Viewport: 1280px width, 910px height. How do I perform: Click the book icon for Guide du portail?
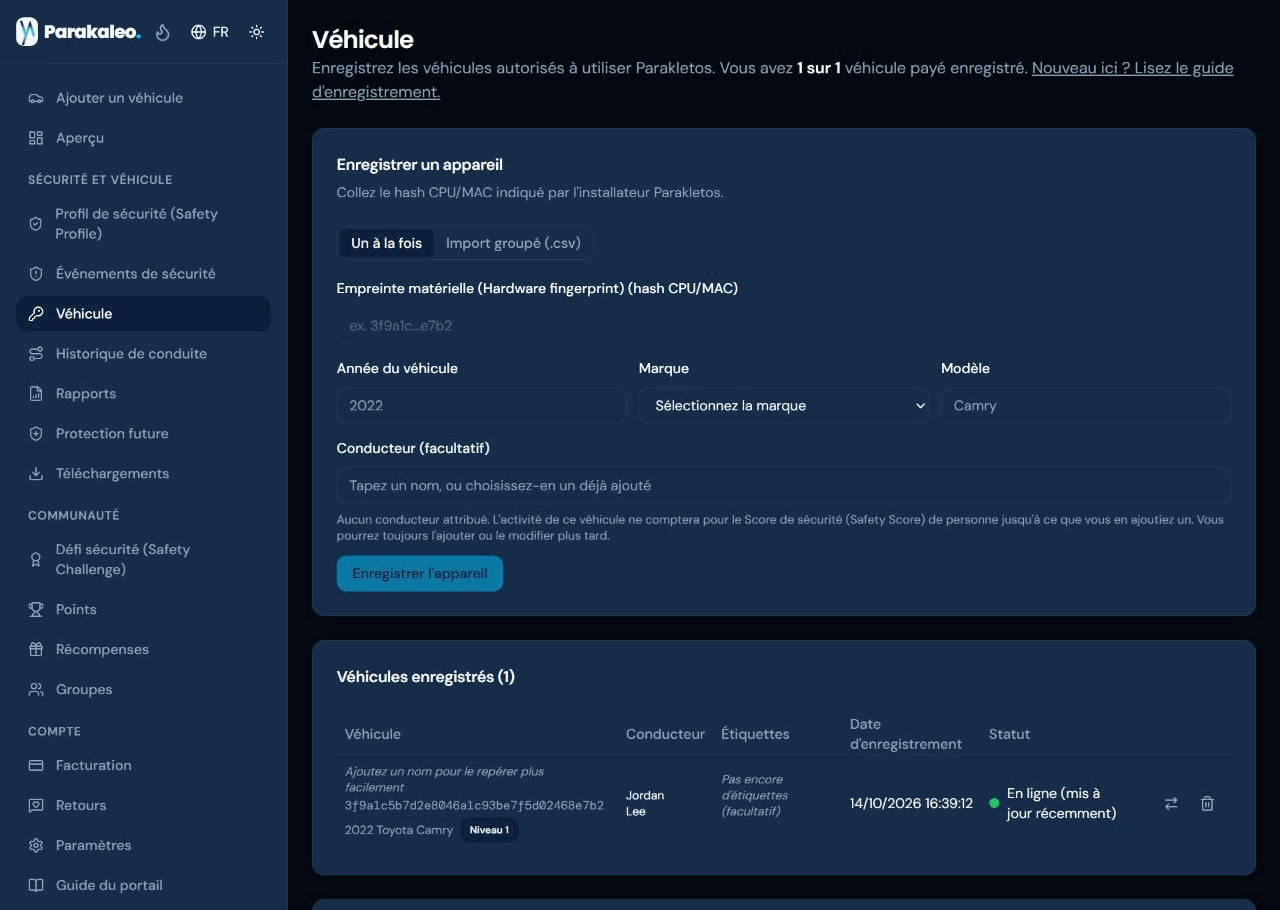36,886
